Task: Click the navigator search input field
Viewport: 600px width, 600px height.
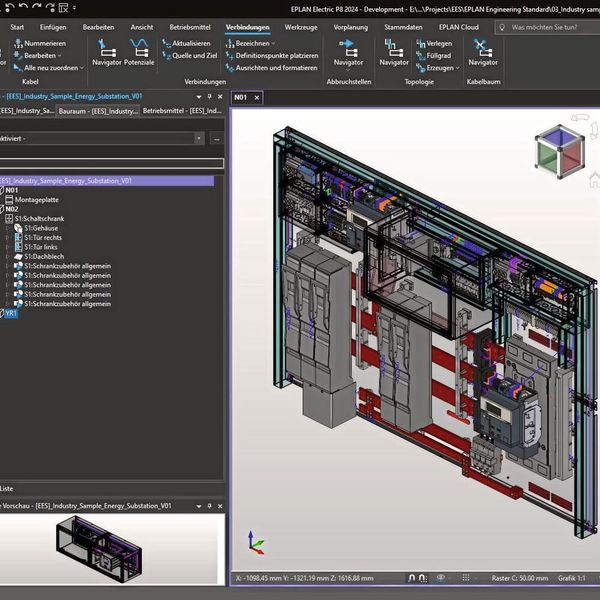Action: click(x=111, y=163)
